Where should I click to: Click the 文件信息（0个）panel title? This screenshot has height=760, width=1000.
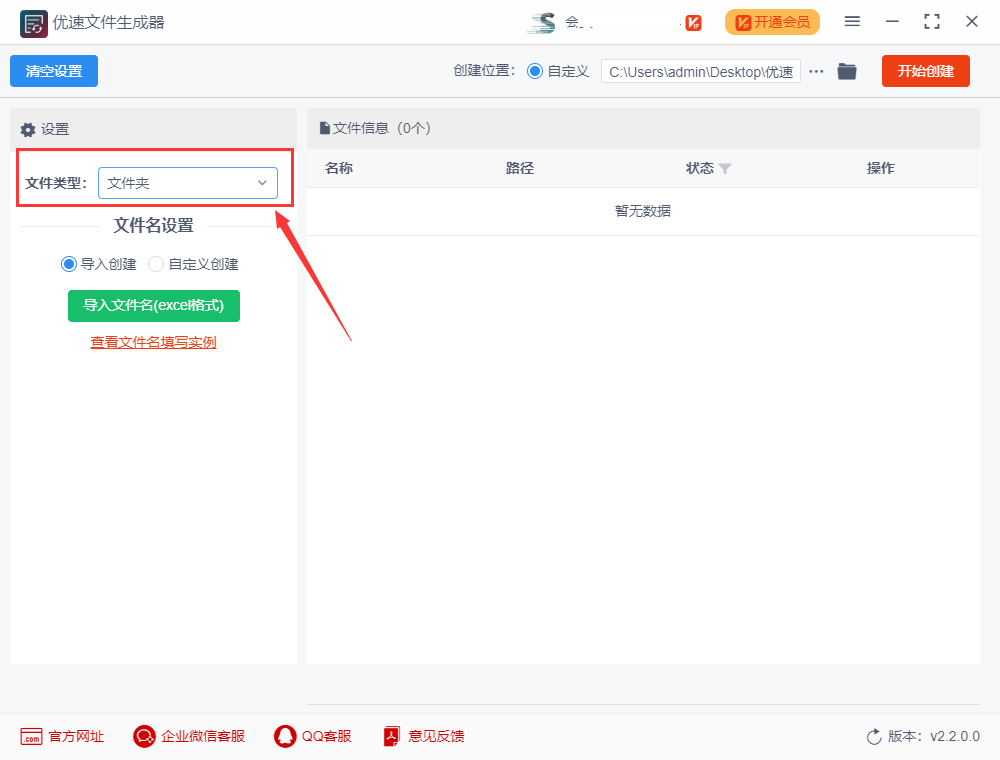[x=381, y=128]
